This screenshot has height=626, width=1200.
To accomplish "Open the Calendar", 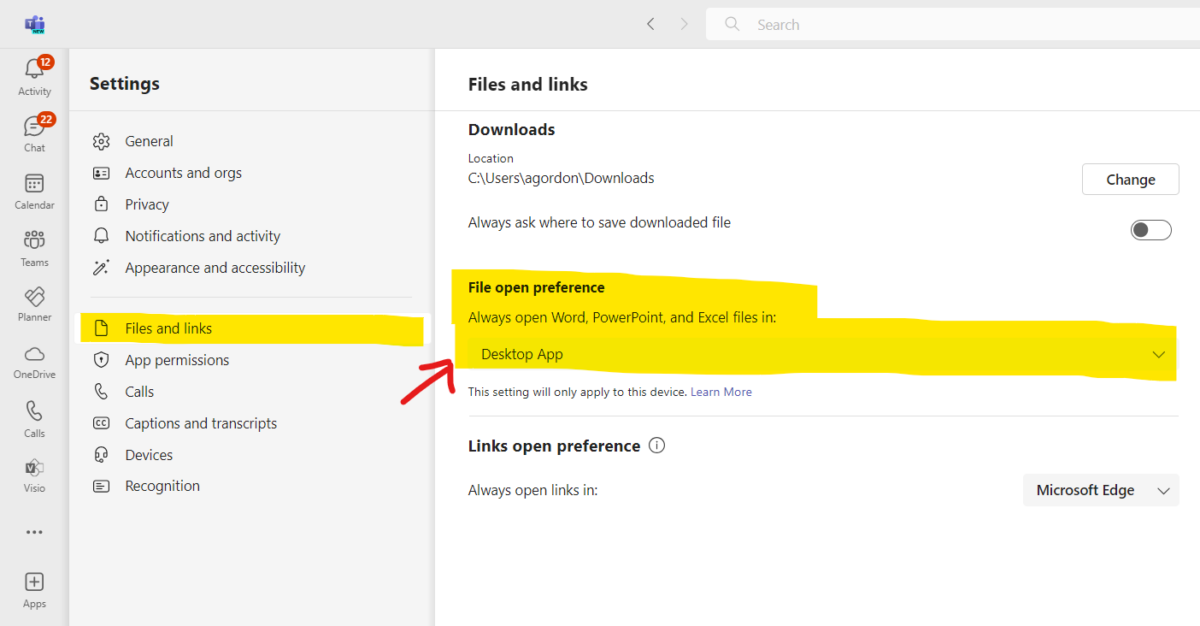I will pos(34,190).
